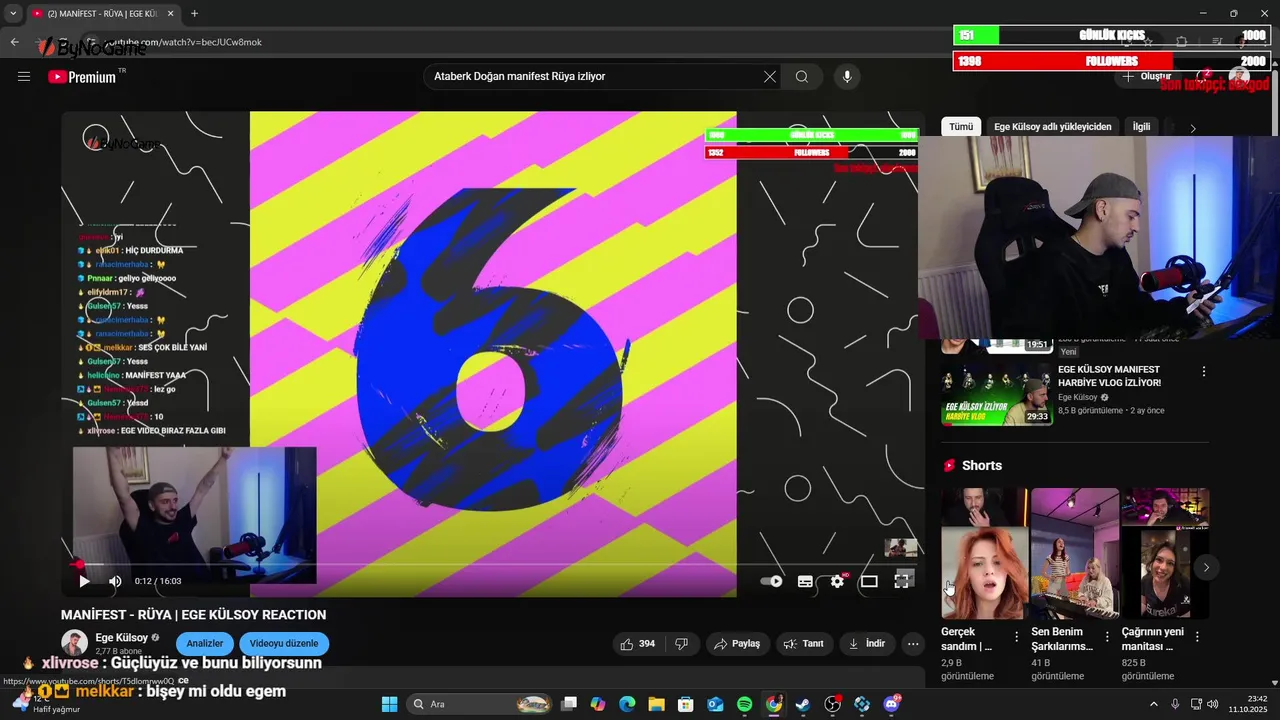Open Microsoft Edge from taskbar
This screenshot has height=720, width=1280.
pos(627,704)
